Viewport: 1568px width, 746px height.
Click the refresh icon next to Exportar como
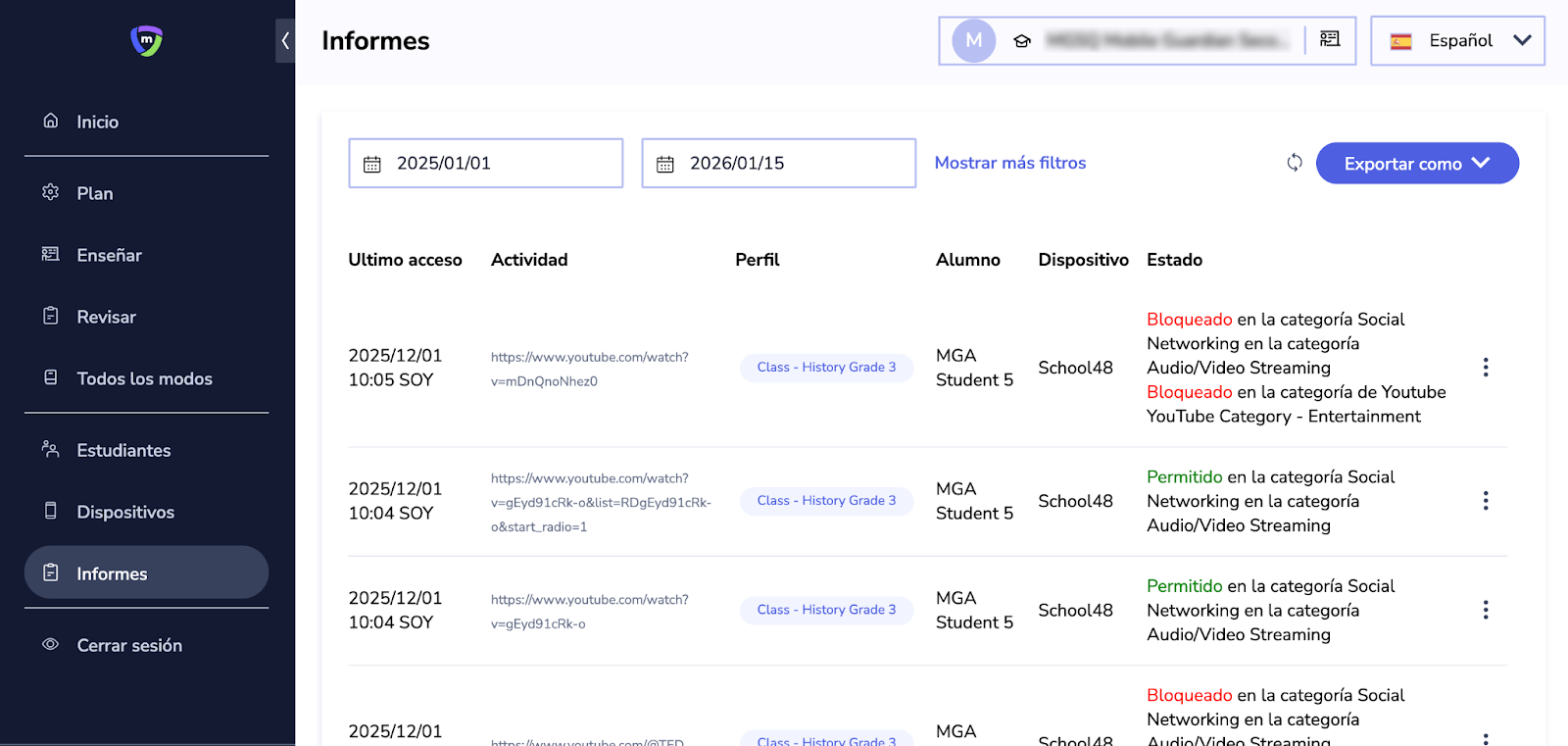coord(1295,163)
